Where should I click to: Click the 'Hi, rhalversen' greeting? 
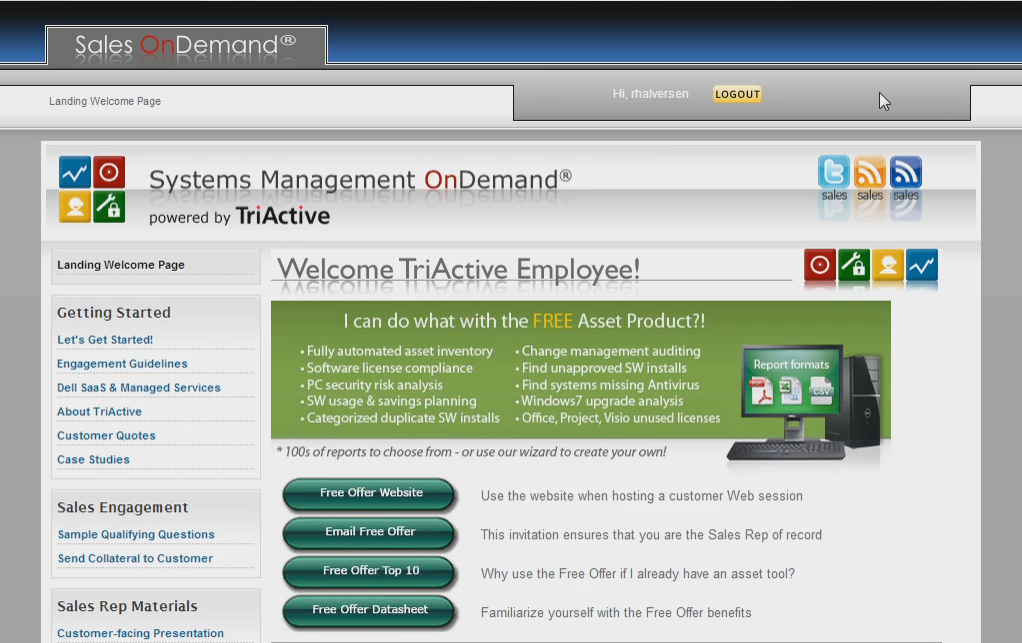click(x=650, y=94)
